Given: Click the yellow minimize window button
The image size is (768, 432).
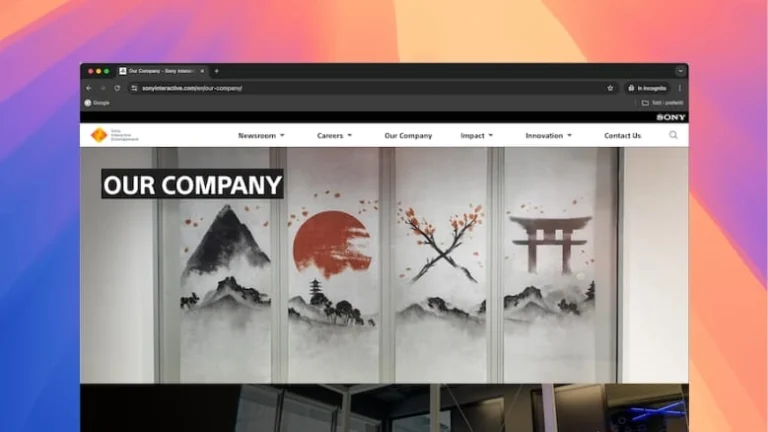Looking at the screenshot, I should click(98, 72).
